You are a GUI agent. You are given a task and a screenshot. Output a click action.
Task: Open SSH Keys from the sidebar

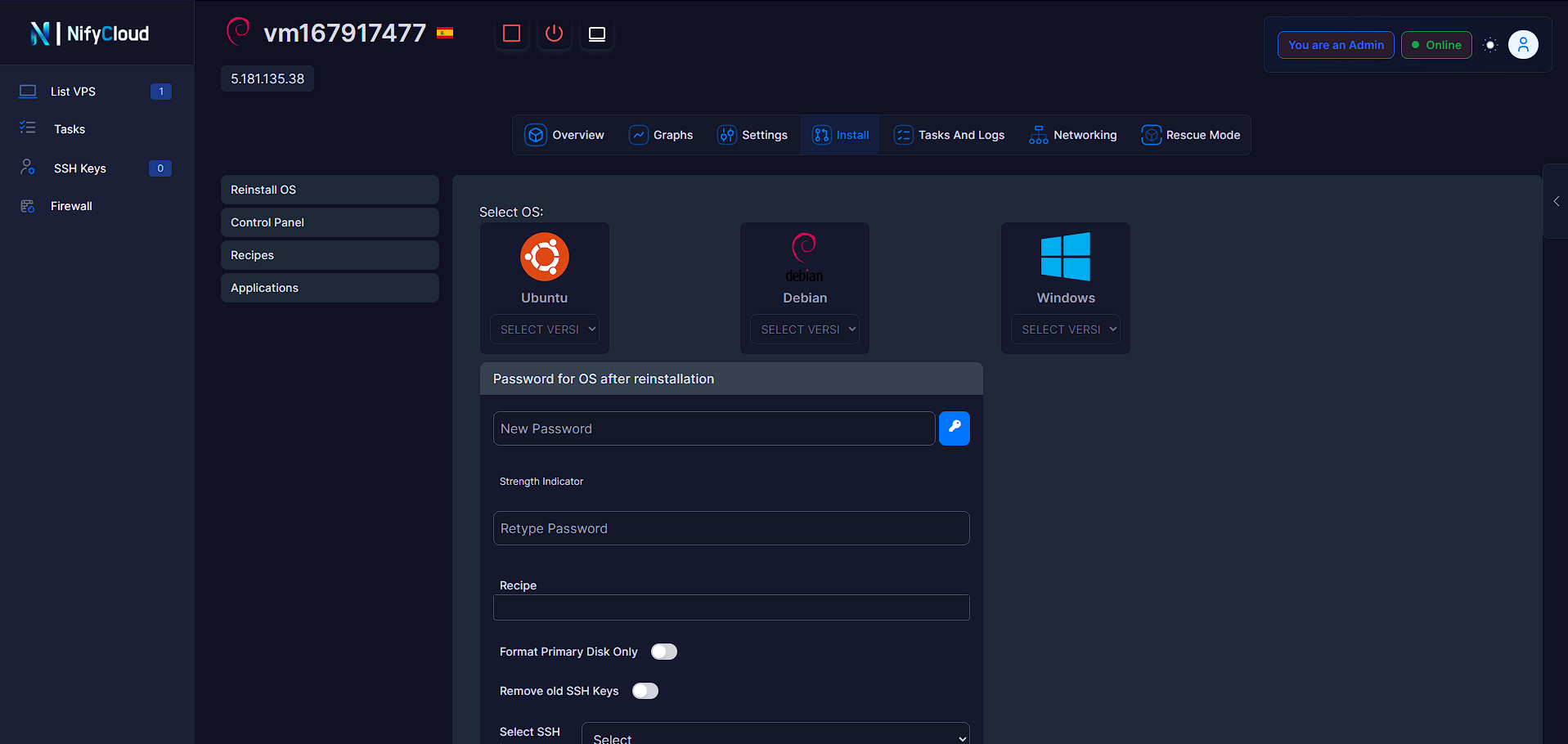[x=79, y=168]
